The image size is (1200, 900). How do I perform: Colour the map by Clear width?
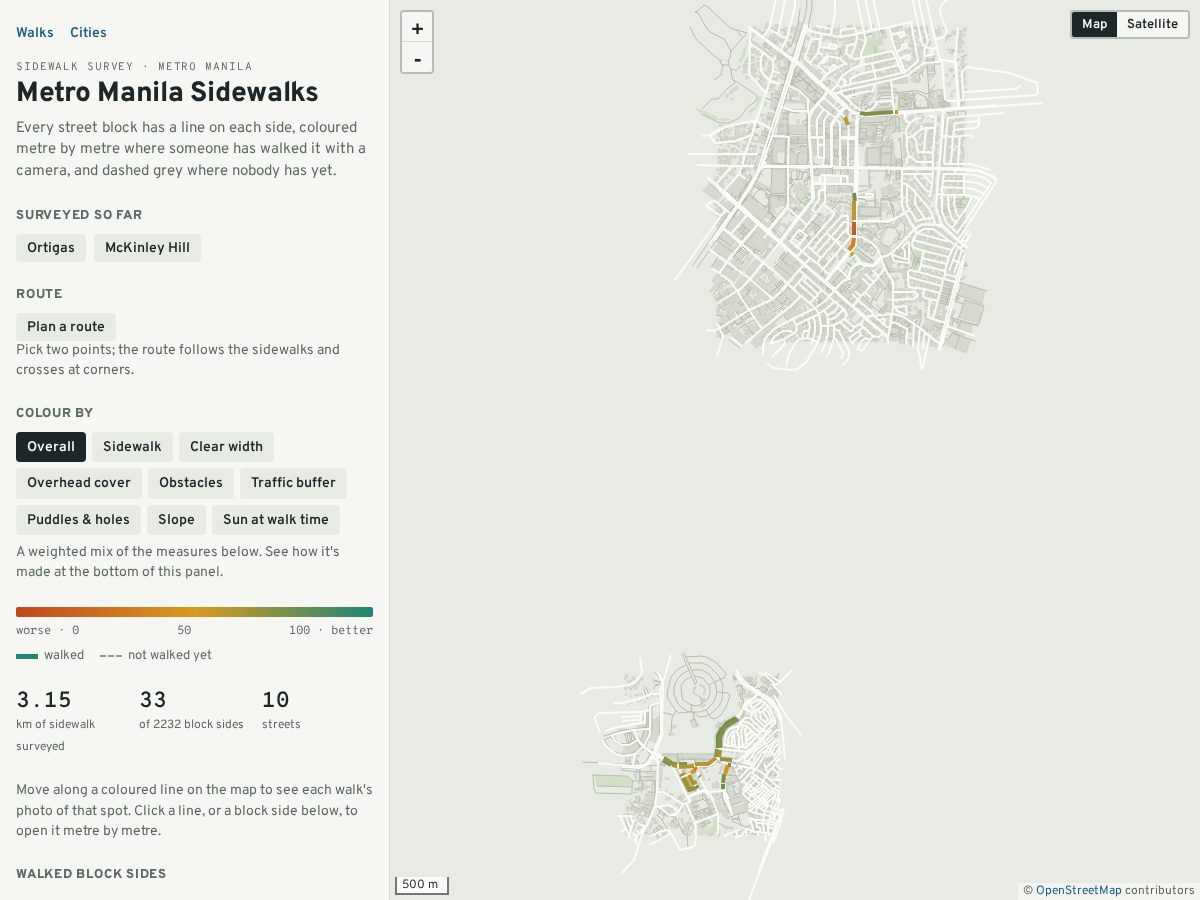point(226,447)
